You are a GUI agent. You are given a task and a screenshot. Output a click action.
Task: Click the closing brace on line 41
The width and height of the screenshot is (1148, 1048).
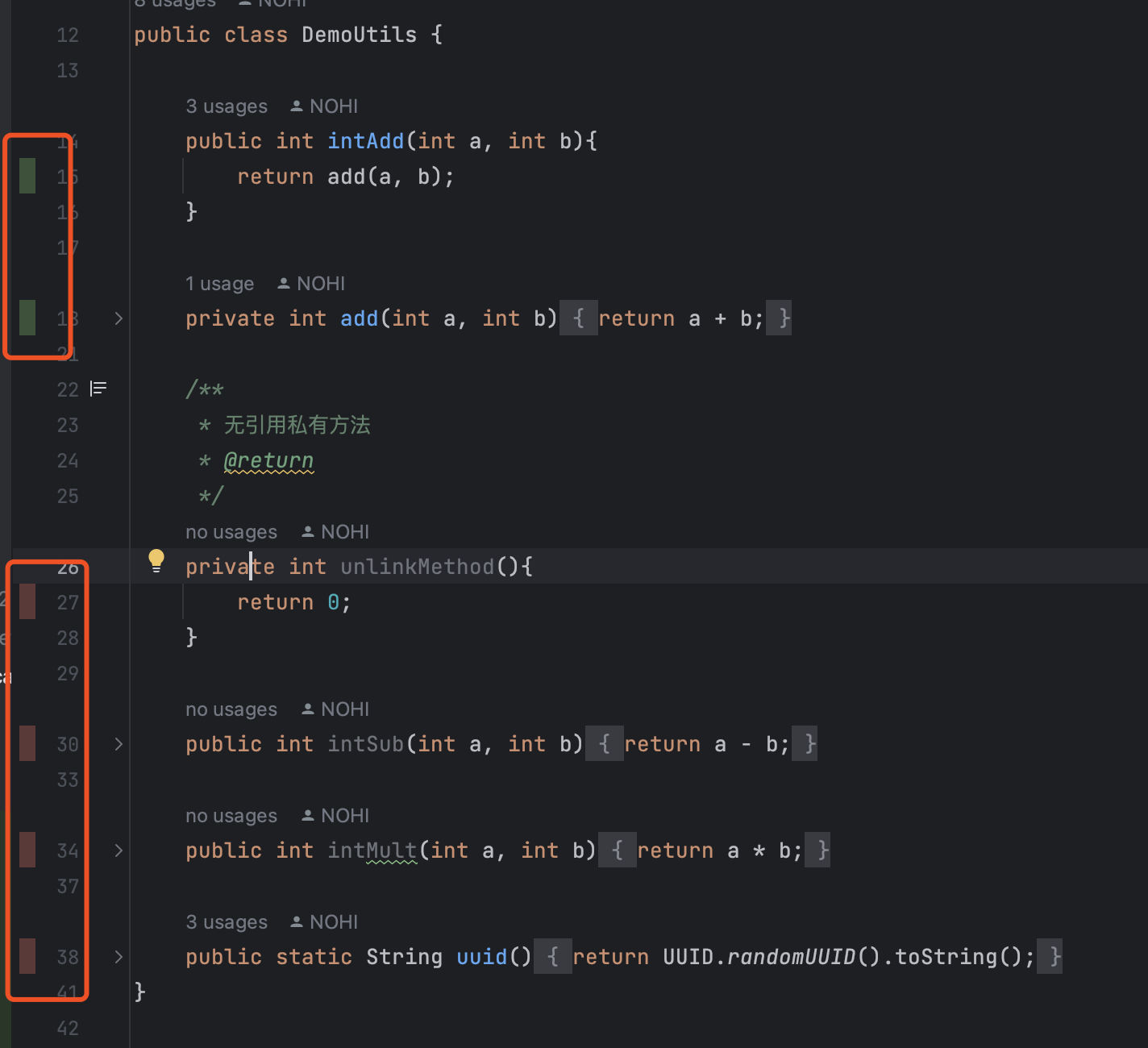[140, 992]
